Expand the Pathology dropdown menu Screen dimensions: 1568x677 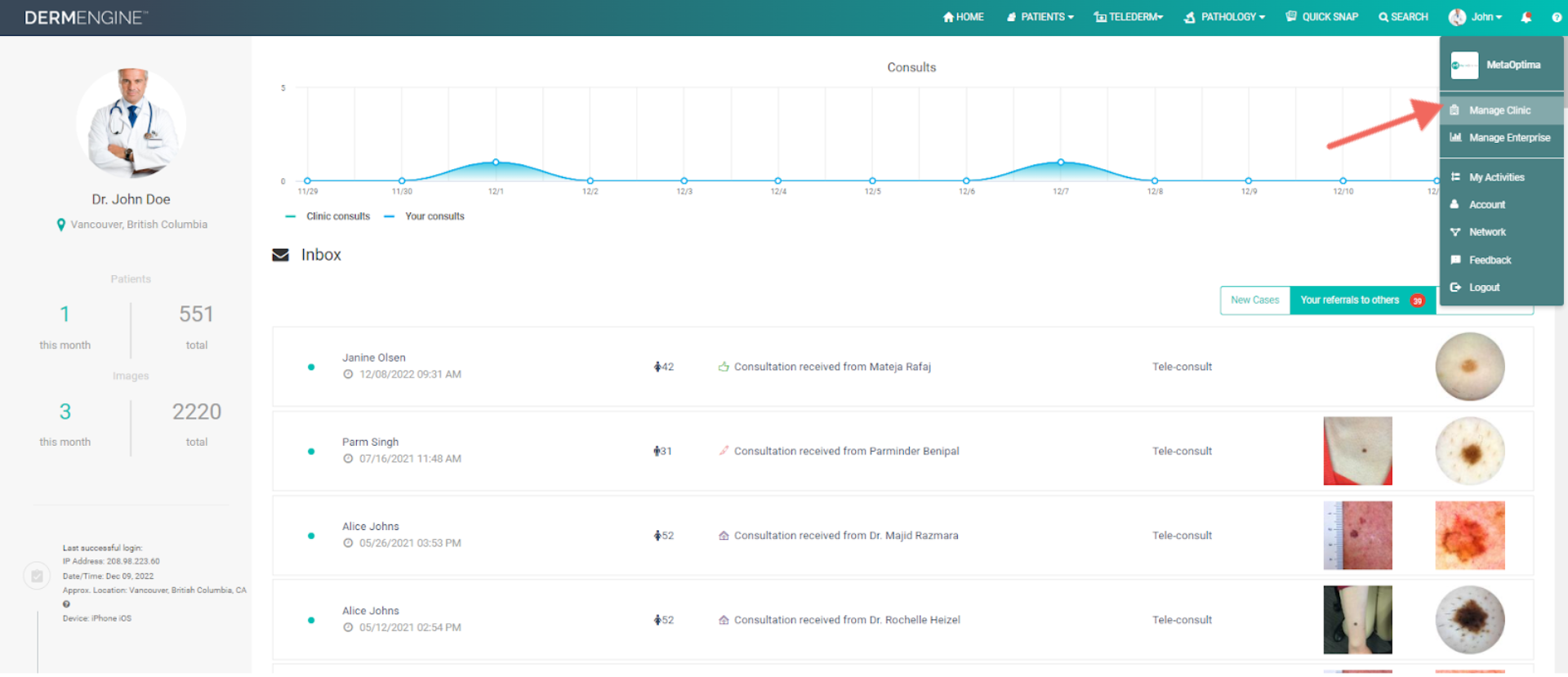click(x=1224, y=17)
